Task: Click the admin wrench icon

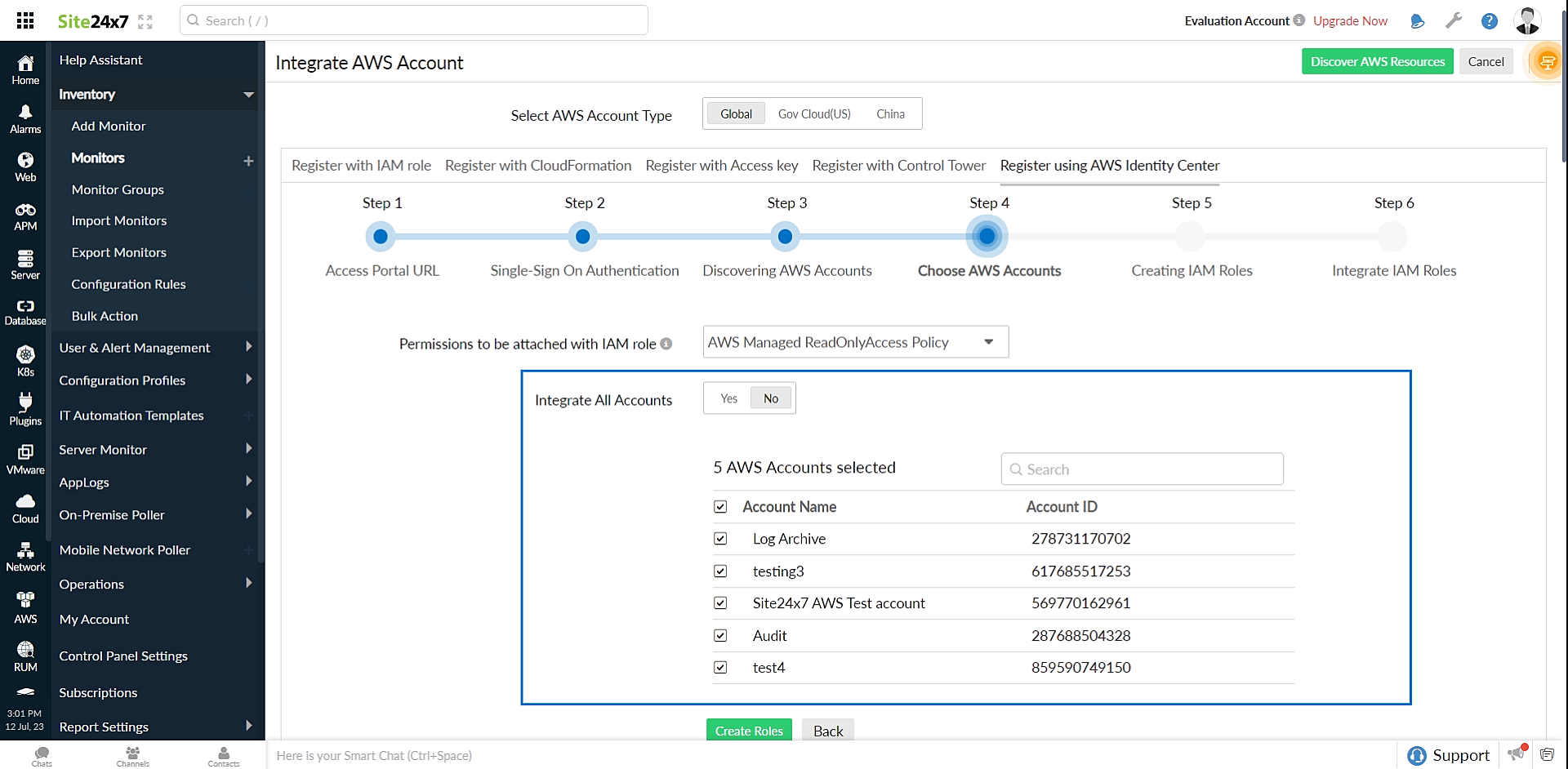Action: [1454, 20]
